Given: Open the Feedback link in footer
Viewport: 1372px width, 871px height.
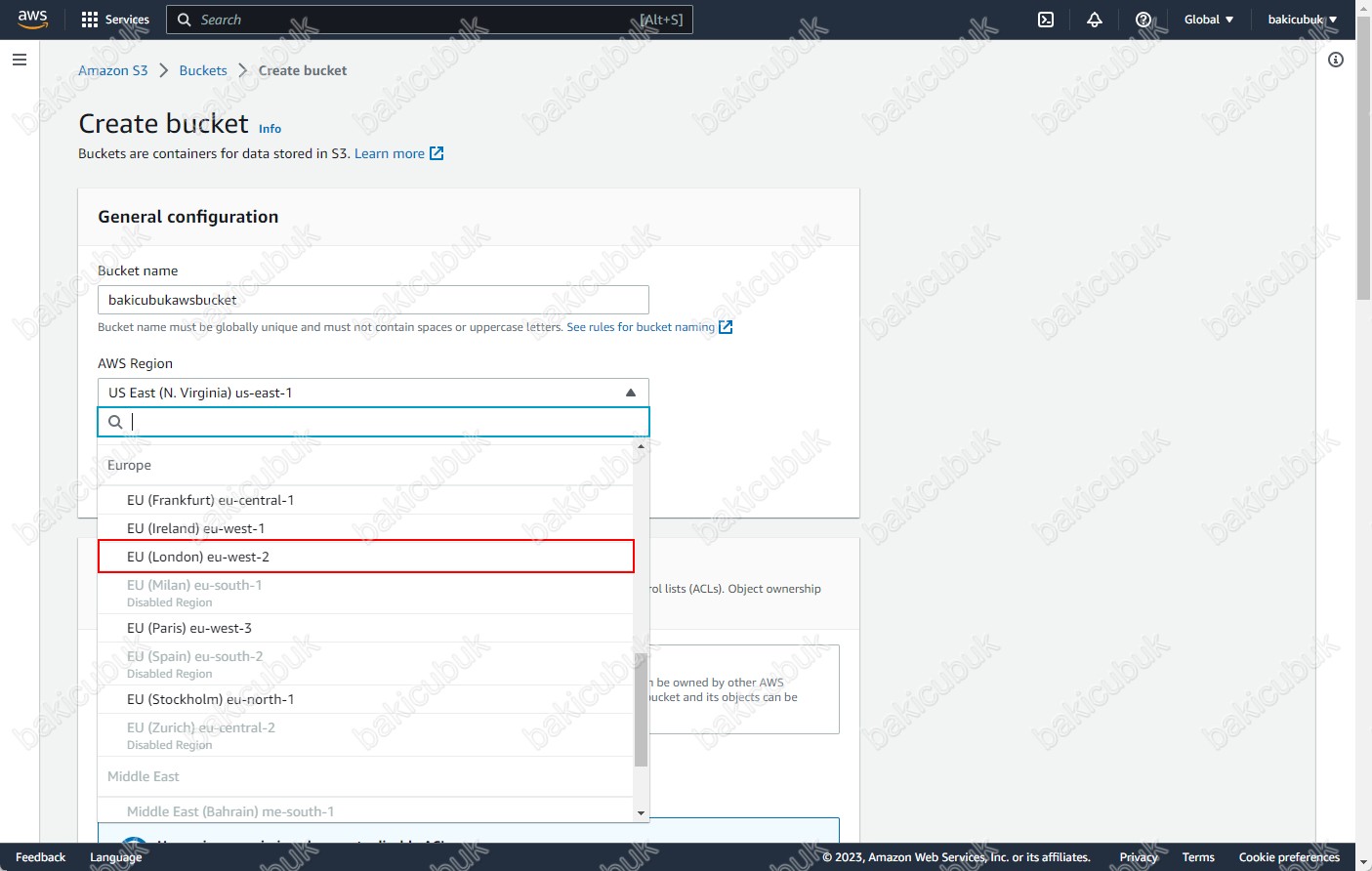Looking at the screenshot, I should pyautogui.click(x=41, y=857).
